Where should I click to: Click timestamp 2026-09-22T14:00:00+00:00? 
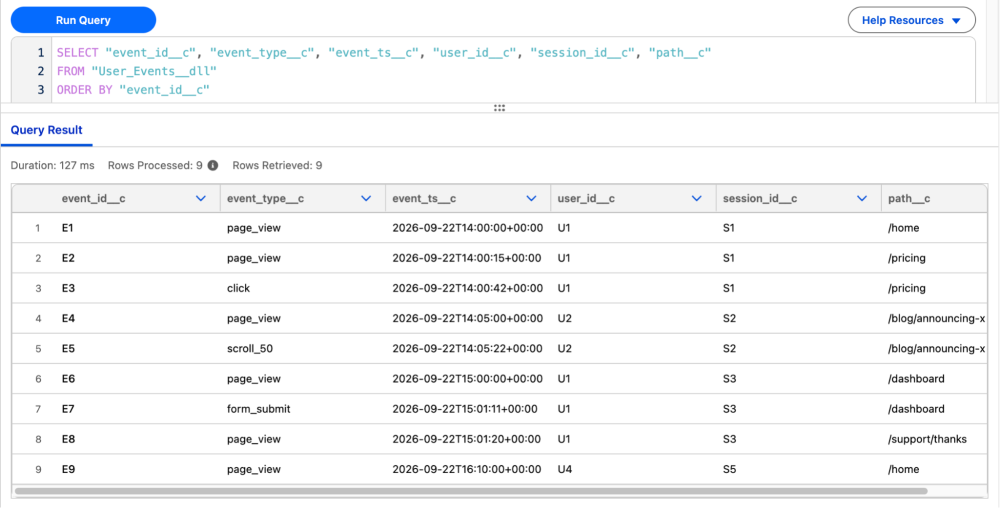467,228
